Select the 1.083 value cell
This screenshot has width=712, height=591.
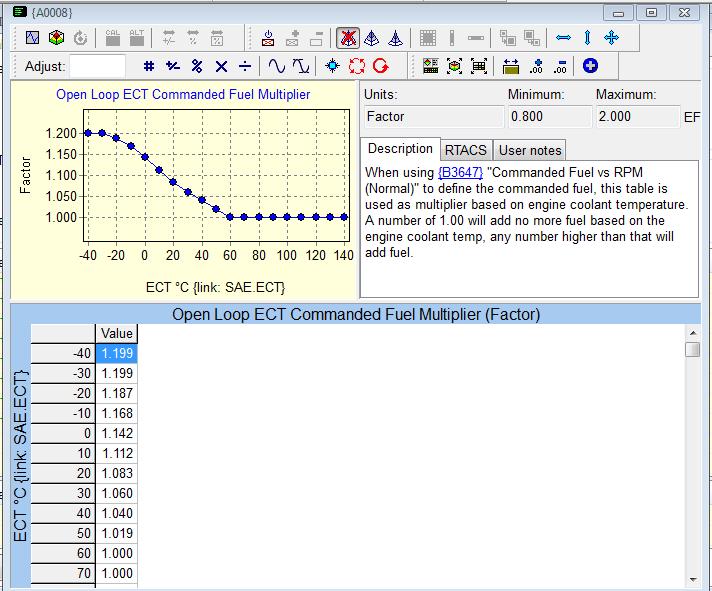point(117,473)
